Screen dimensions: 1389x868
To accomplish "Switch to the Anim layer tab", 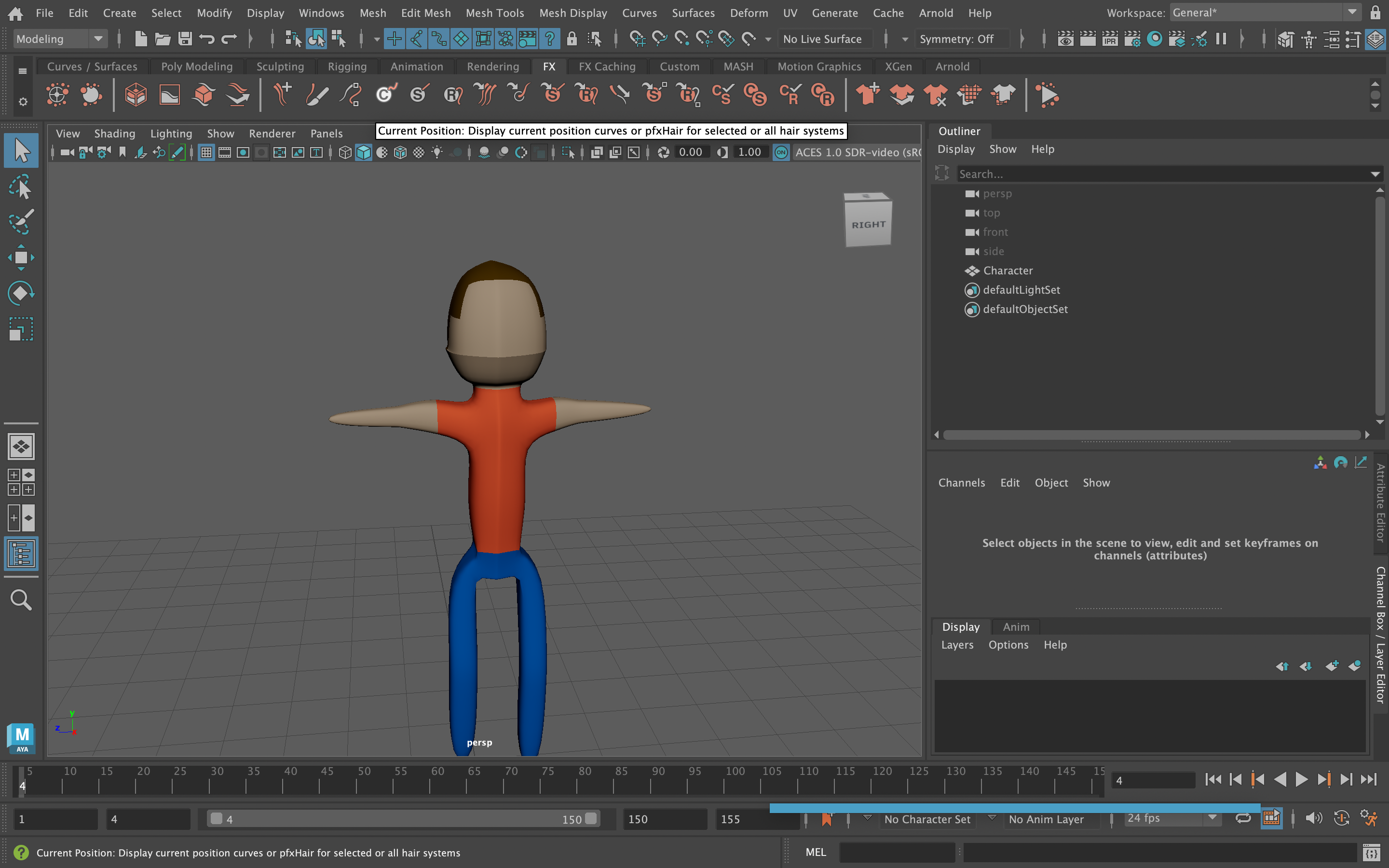I will (1015, 627).
